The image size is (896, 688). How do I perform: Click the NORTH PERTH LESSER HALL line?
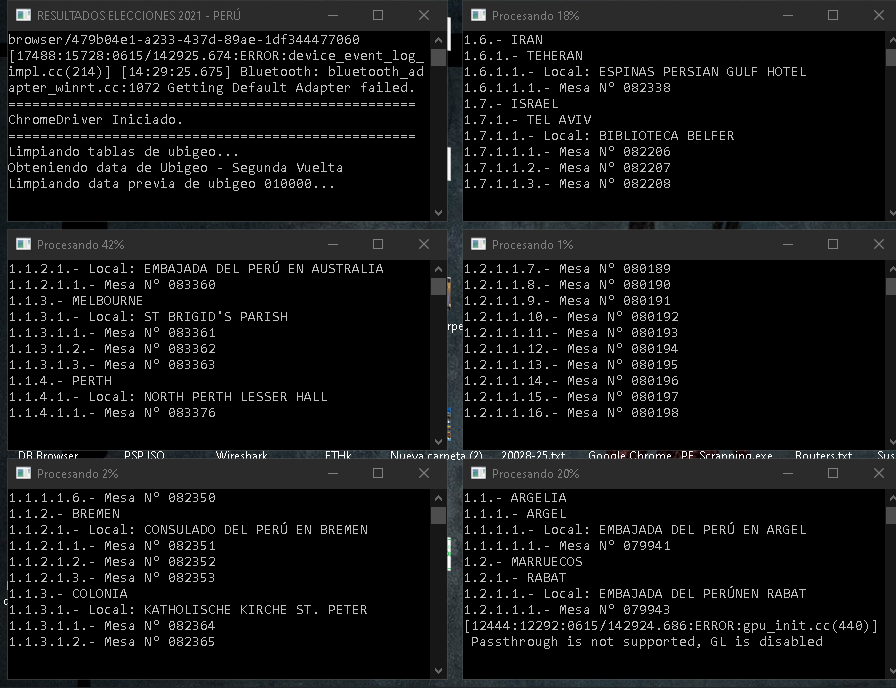pyautogui.click(x=168, y=397)
